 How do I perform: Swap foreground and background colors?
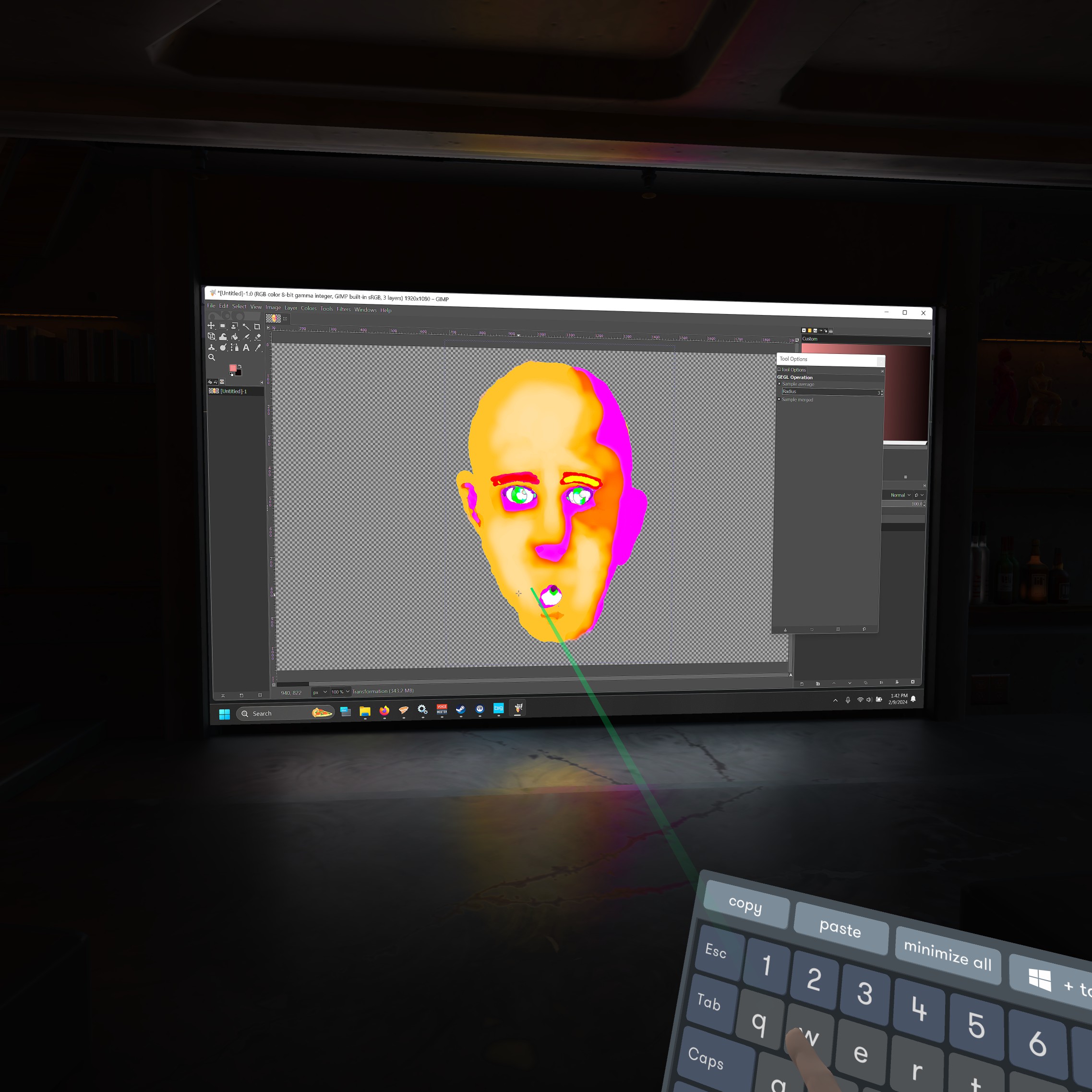(240, 366)
